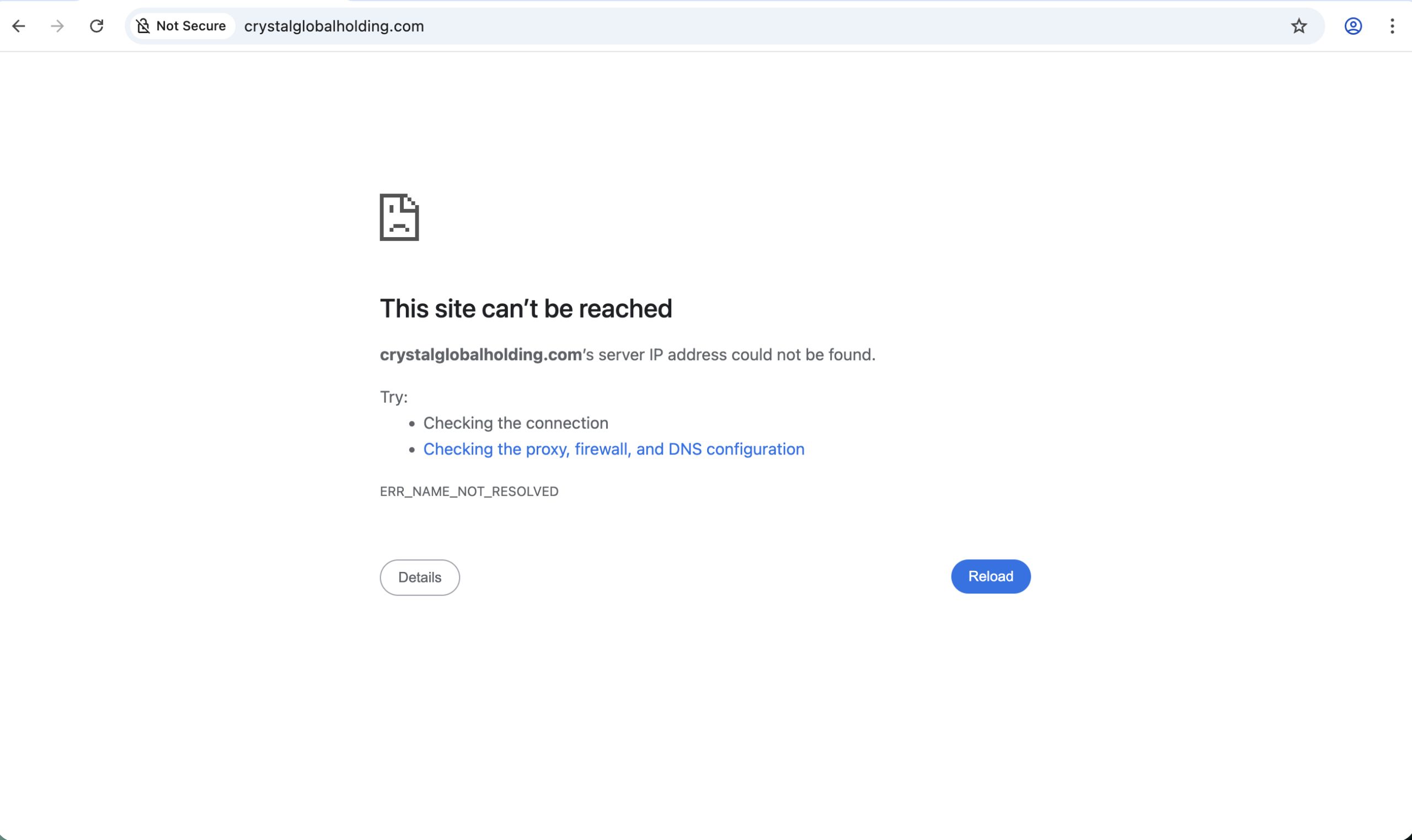1412x840 pixels.
Task: Click the forward navigation arrow
Action: click(57, 26)
